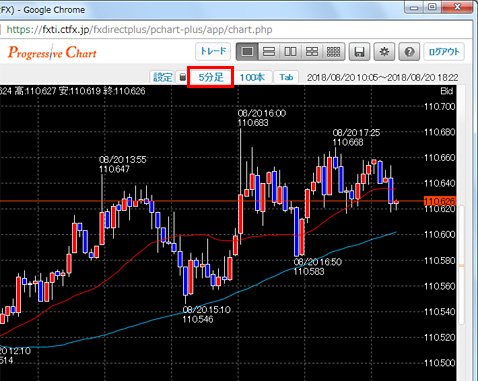This screenshot has width=478, height=381.
Task: Switch to two-row stacked chart layout
Action: [269, 52]
